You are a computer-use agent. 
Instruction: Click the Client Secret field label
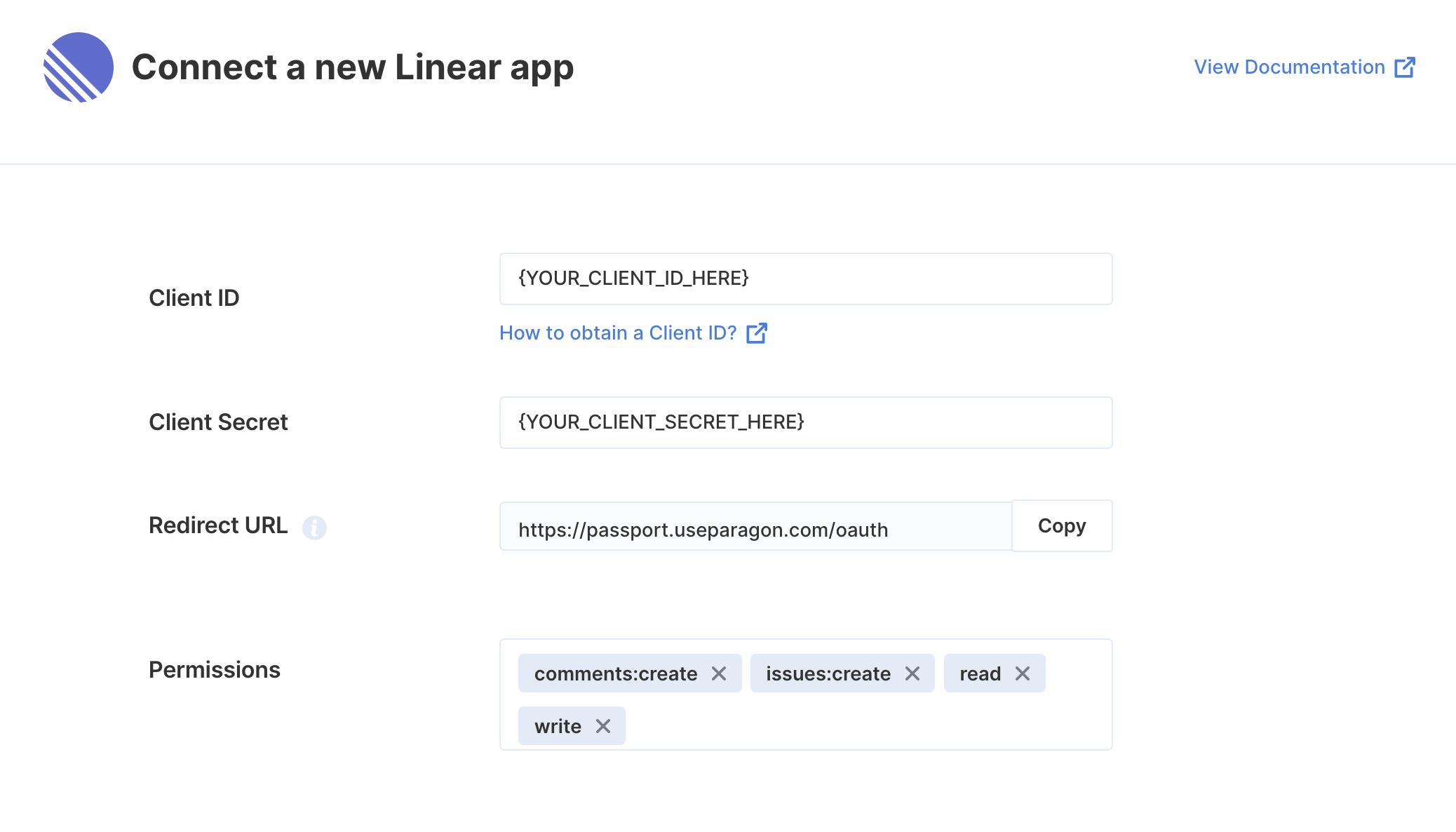218,422
